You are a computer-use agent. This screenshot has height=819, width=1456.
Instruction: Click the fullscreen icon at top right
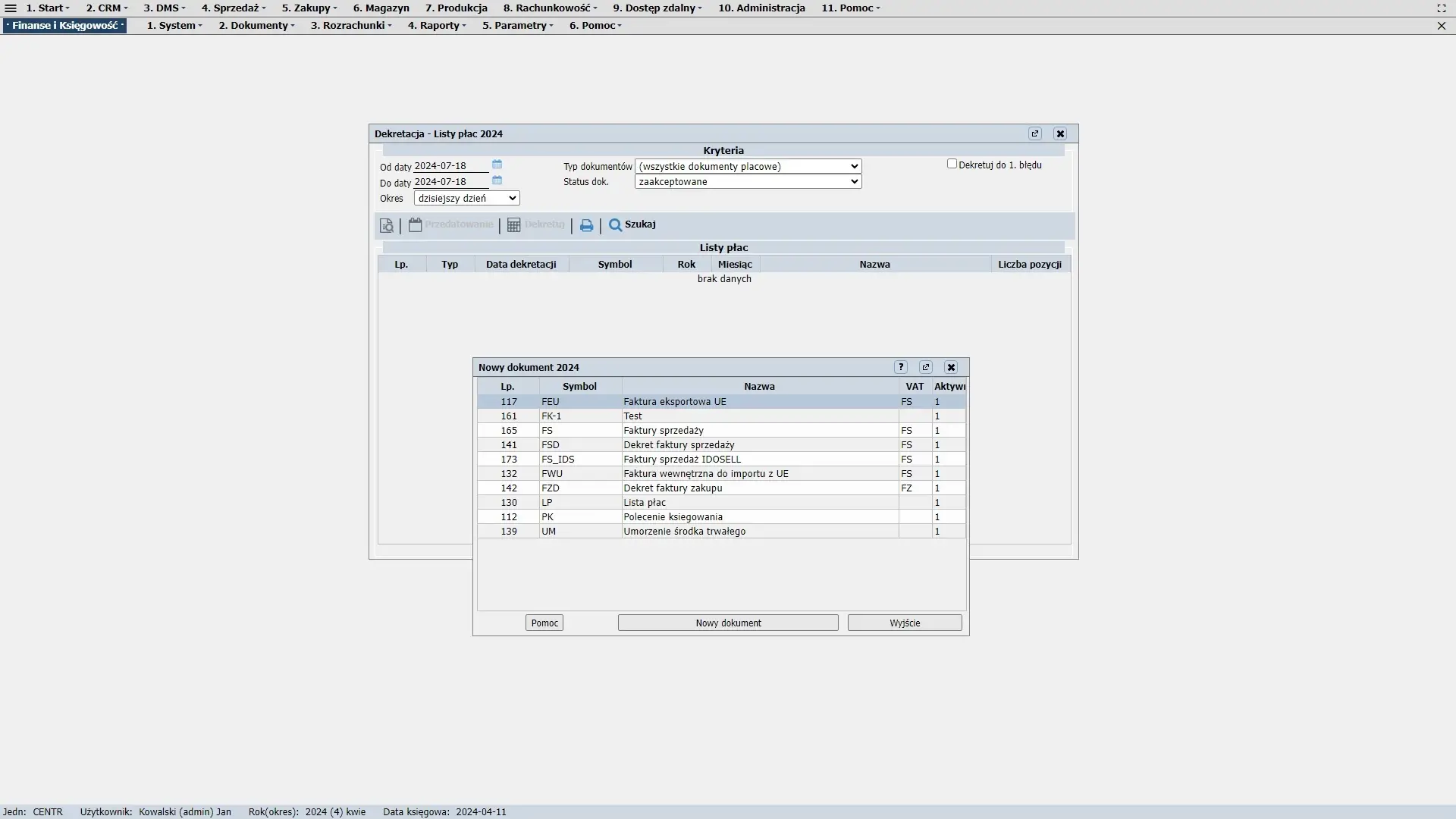point(1442,8)
